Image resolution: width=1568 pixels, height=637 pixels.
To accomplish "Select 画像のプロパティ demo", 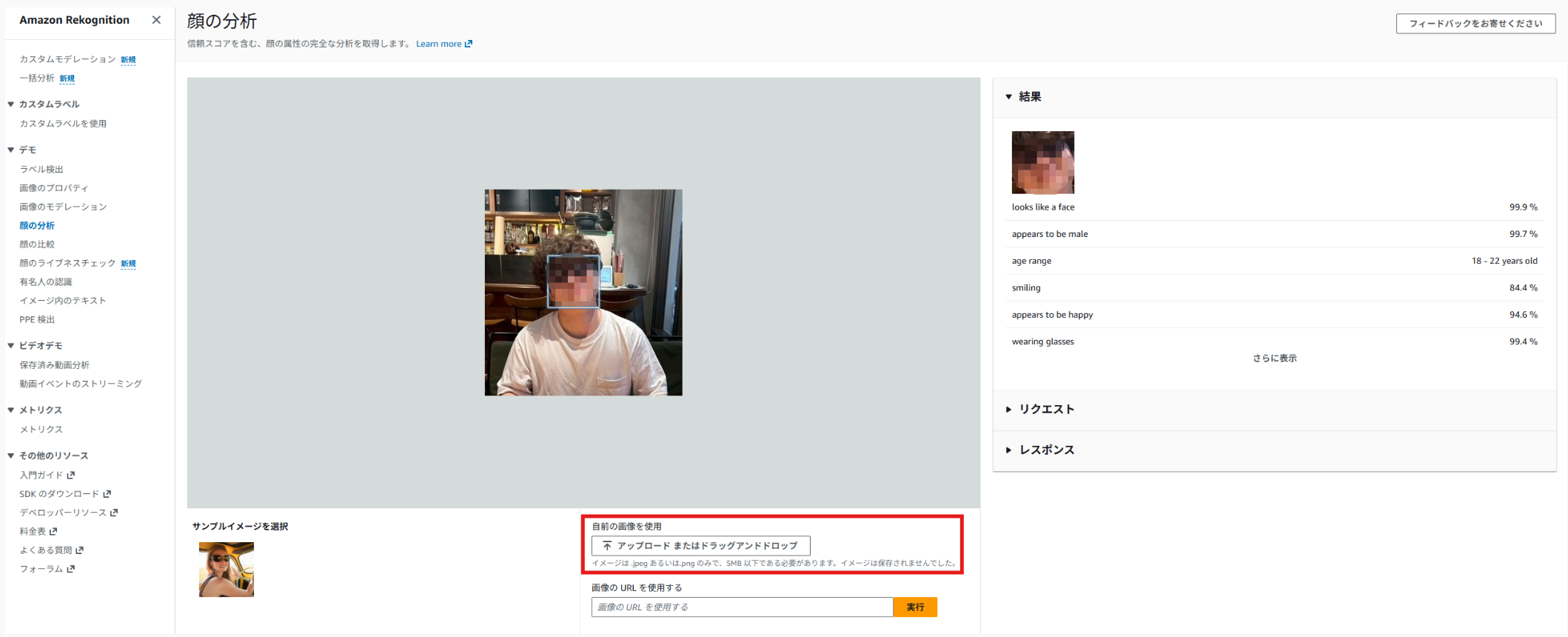I will [x=53, y=188].
